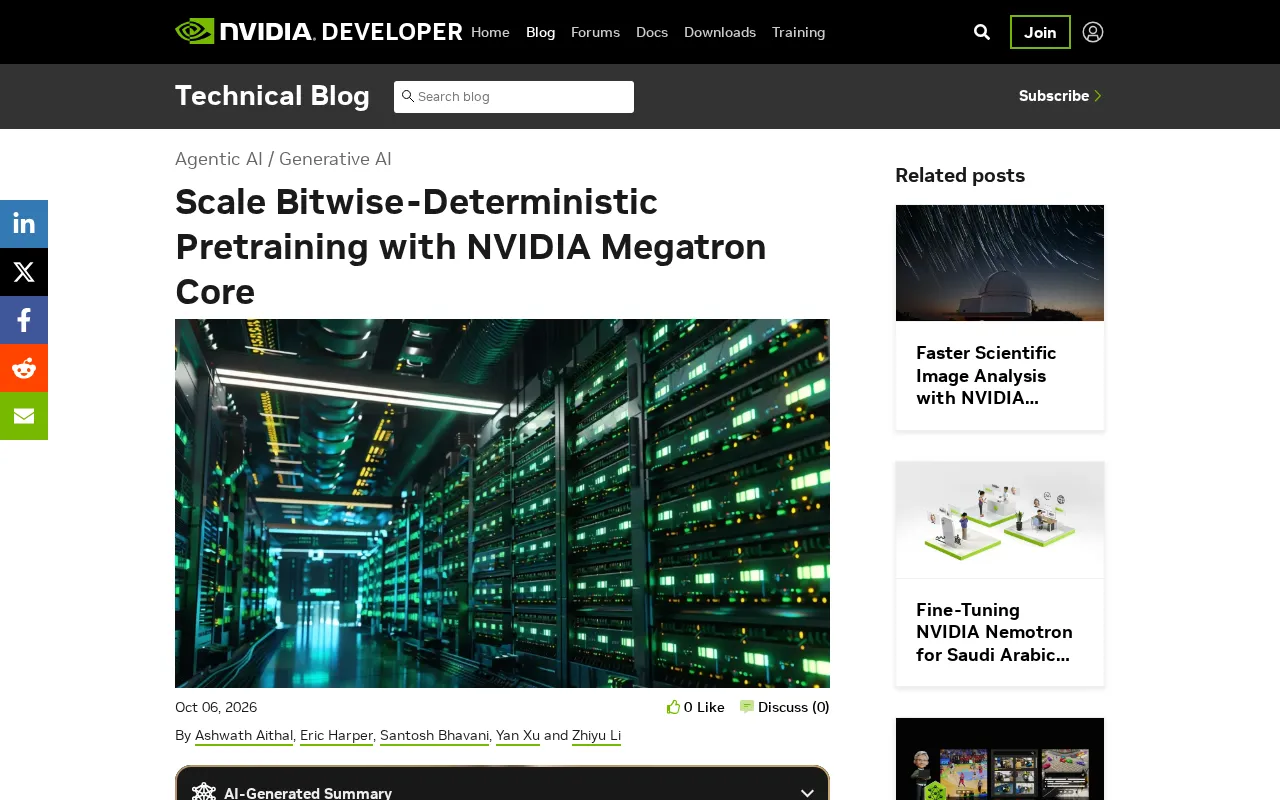This screenshot has width=1280, height=800.
Task: Share article on LinkedIn
Action: (24, 224)
